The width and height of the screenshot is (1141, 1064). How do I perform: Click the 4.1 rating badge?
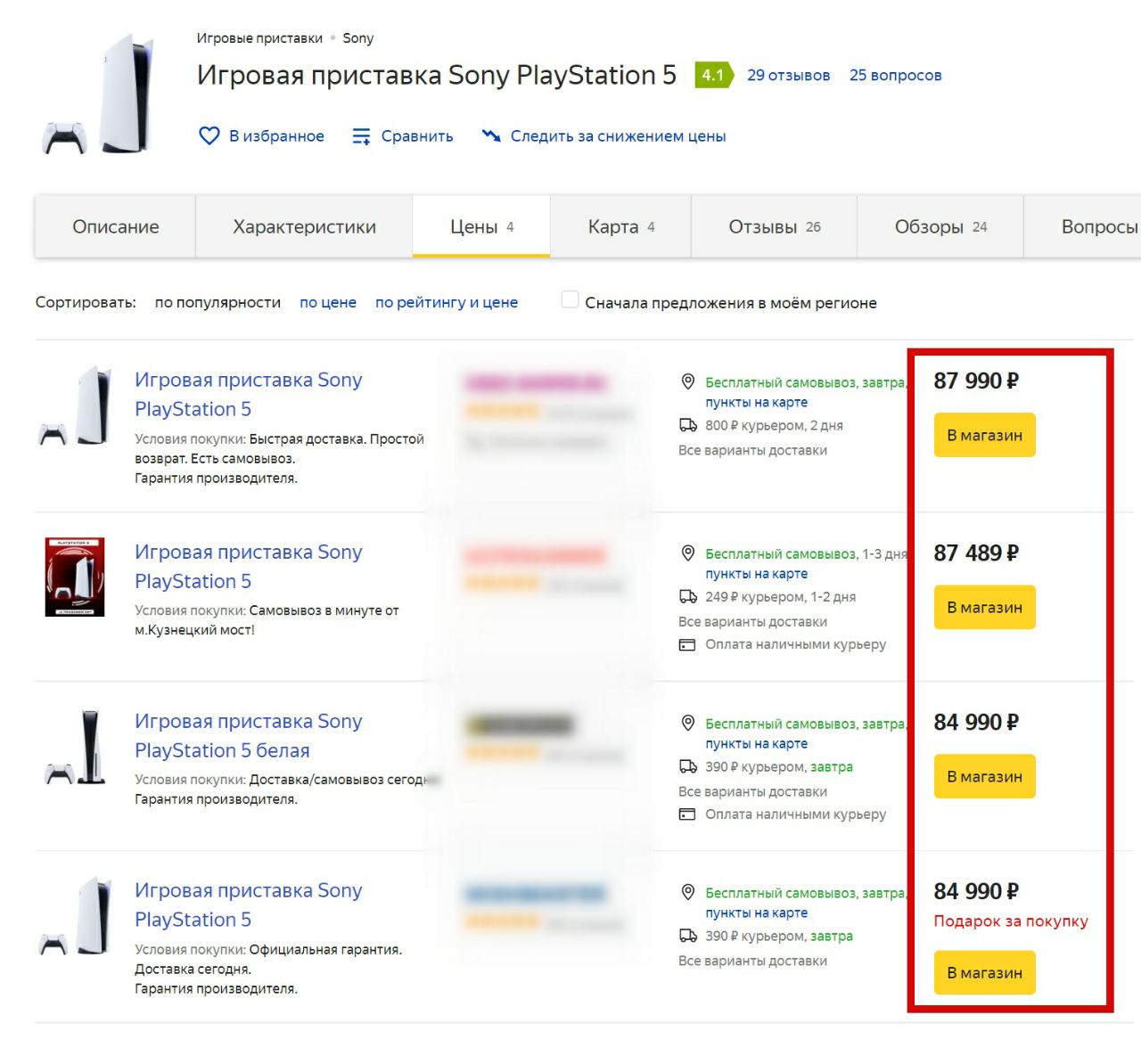click(713, 75)
